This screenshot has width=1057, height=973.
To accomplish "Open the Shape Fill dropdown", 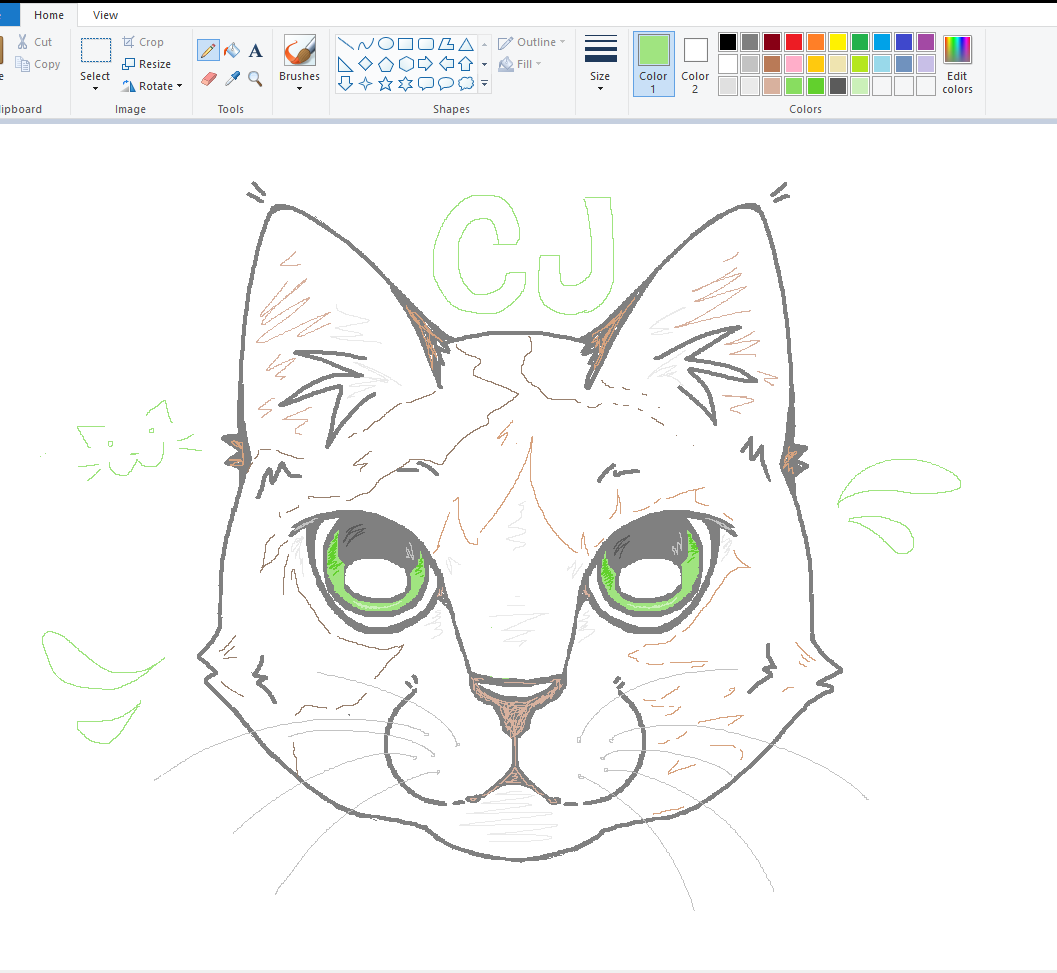I will 520,64.
